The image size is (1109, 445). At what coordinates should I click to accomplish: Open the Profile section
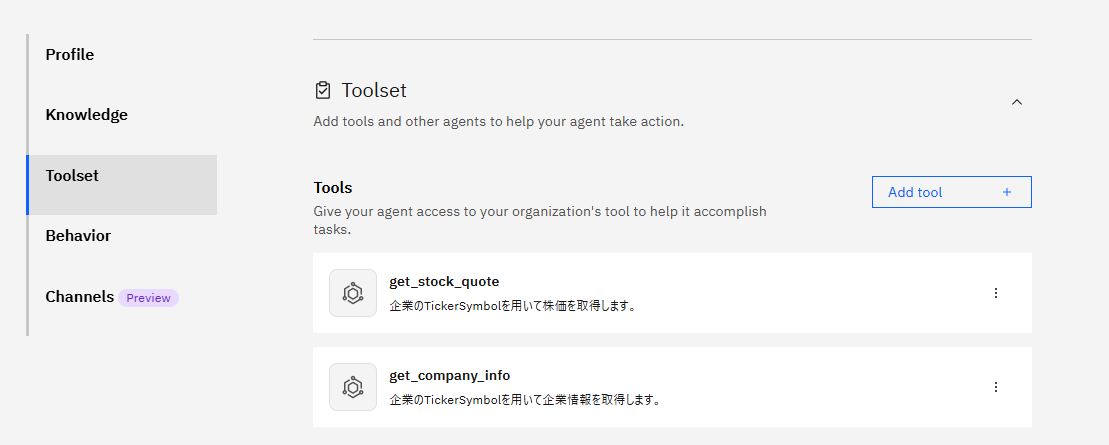(x=70, y=55)
